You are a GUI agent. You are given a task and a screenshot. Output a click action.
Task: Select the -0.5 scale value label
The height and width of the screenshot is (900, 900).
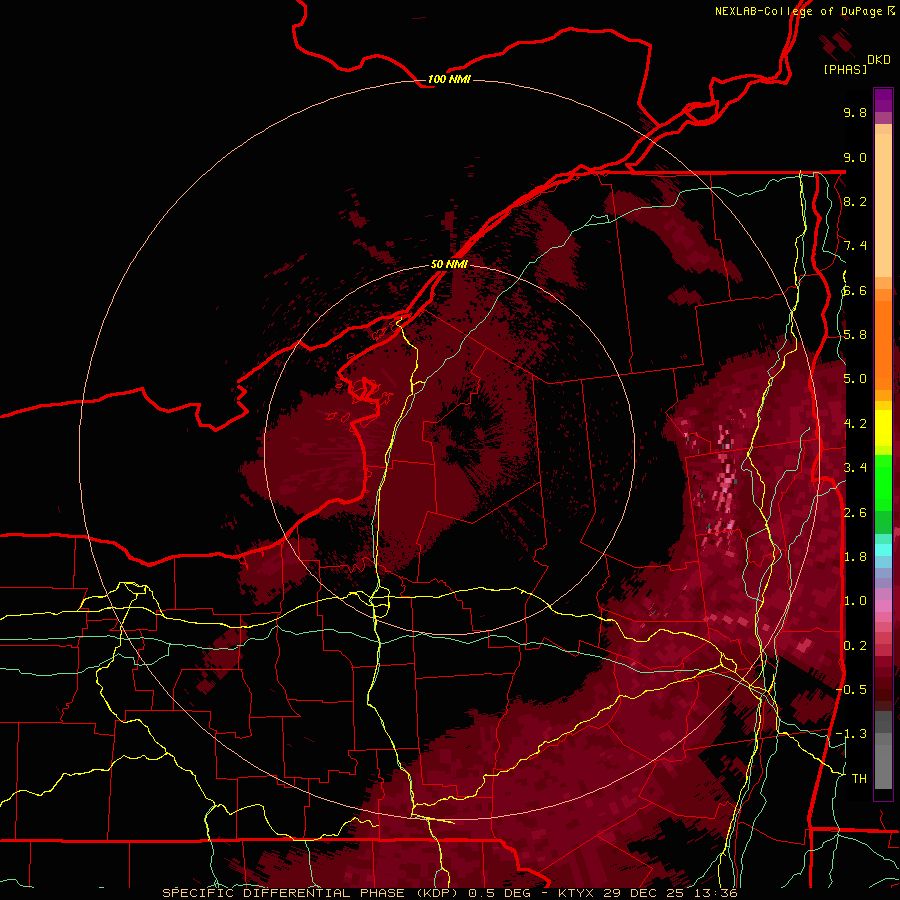pos(851,689)
